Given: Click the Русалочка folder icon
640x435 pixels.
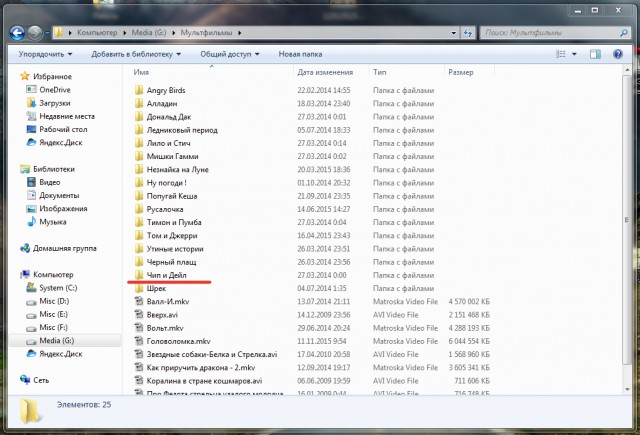Looking at the screenshot, I should (139, 209).
